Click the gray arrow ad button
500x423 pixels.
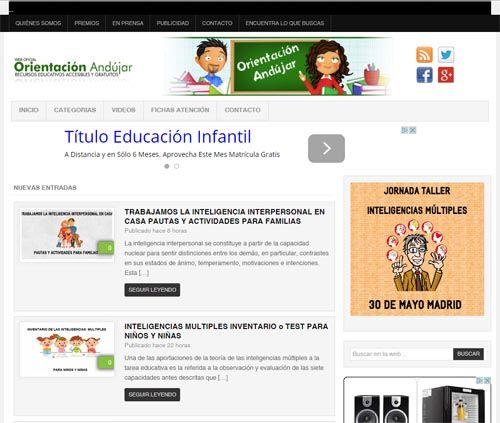[x=326, y=148]
